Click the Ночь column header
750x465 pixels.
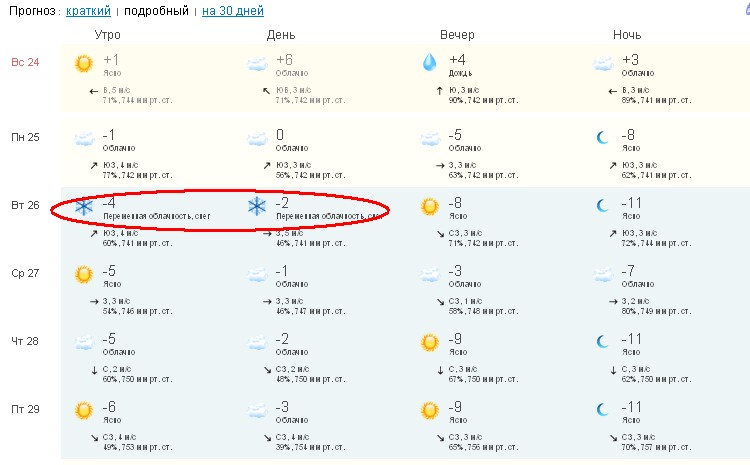pyautogui.click(x=627, y=35)
